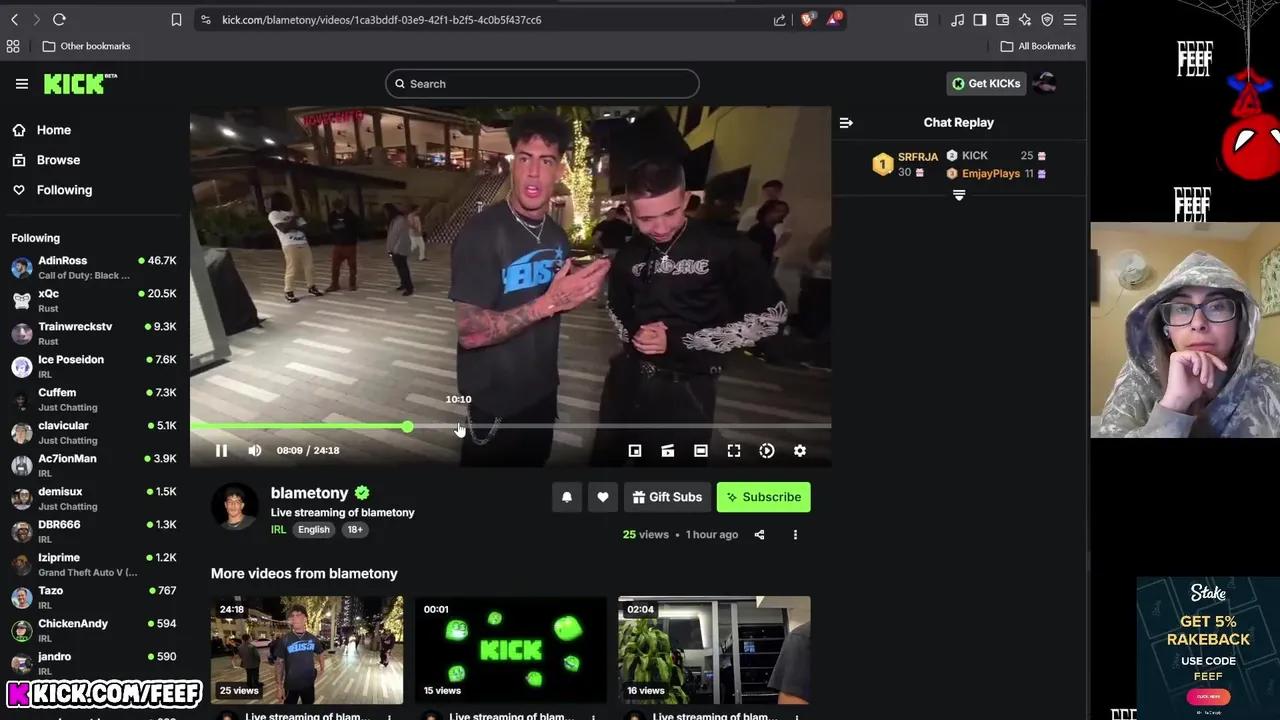Open playback speed control
This screenshot has height=720, width=1280.
click(767, 451)
